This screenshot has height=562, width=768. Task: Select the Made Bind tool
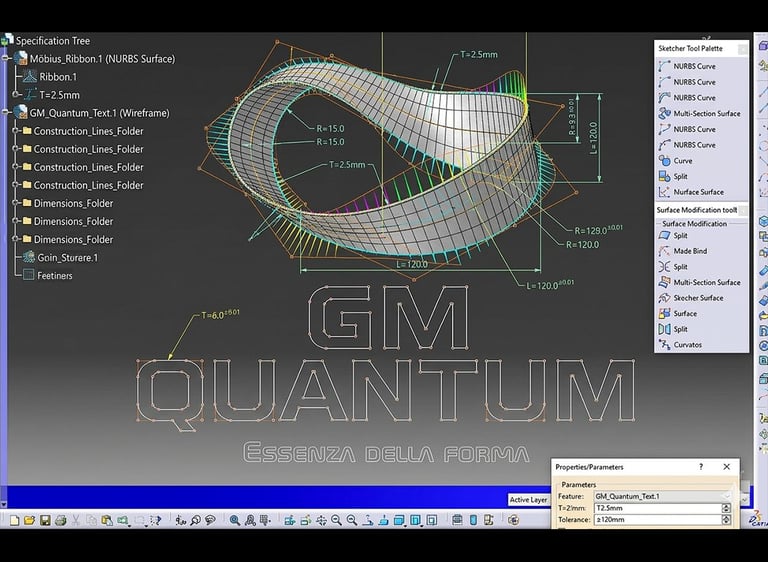[x=683, y=251]
